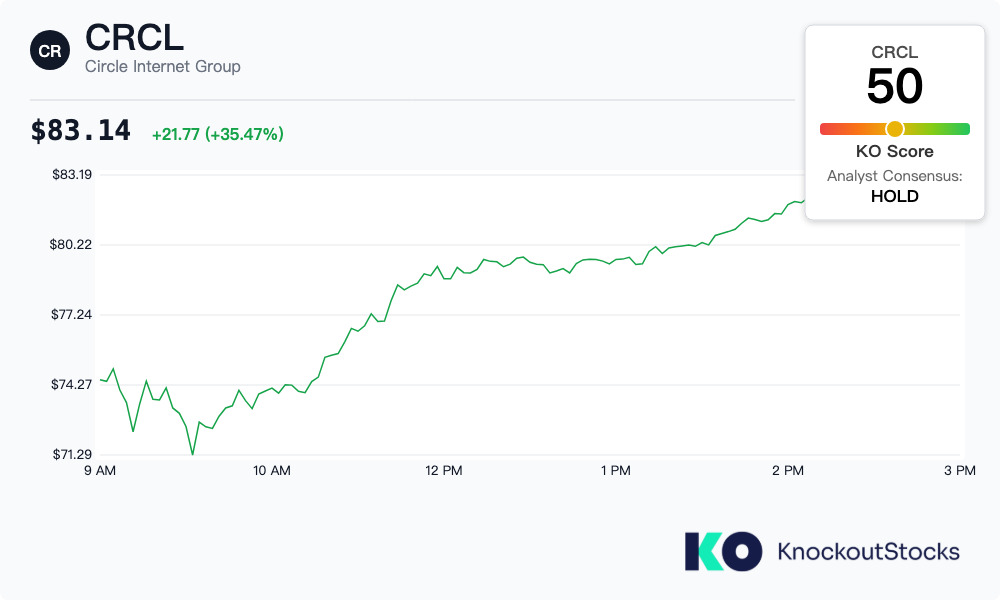The height and width of the screenshot is (600, 1000).
Task: Click the Analyst Consensus label
Action: [894, 176]
